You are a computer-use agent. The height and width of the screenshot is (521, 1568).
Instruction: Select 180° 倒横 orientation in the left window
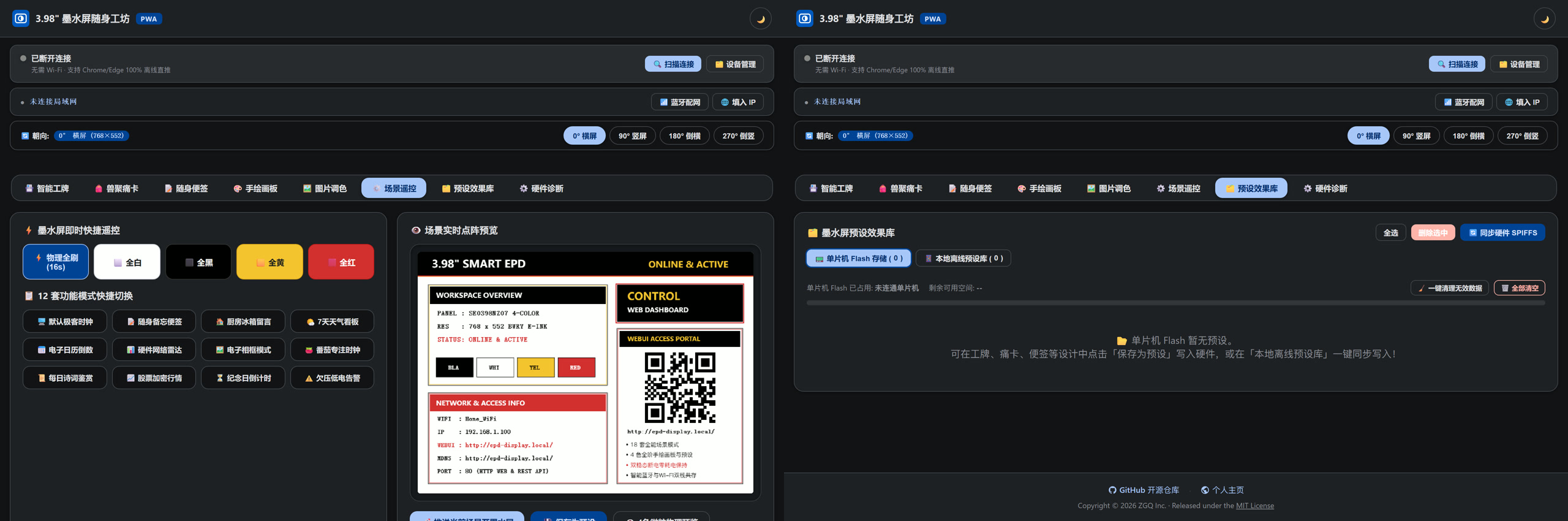pos(685,135)
